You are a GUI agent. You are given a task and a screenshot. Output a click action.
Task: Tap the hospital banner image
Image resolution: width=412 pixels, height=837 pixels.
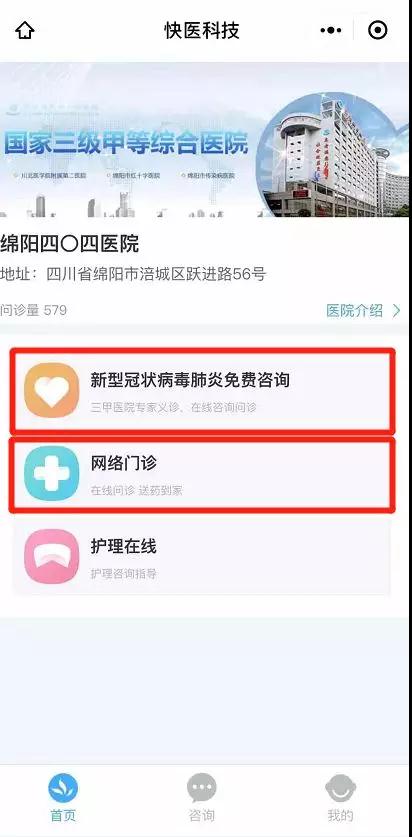coord(204,140)
